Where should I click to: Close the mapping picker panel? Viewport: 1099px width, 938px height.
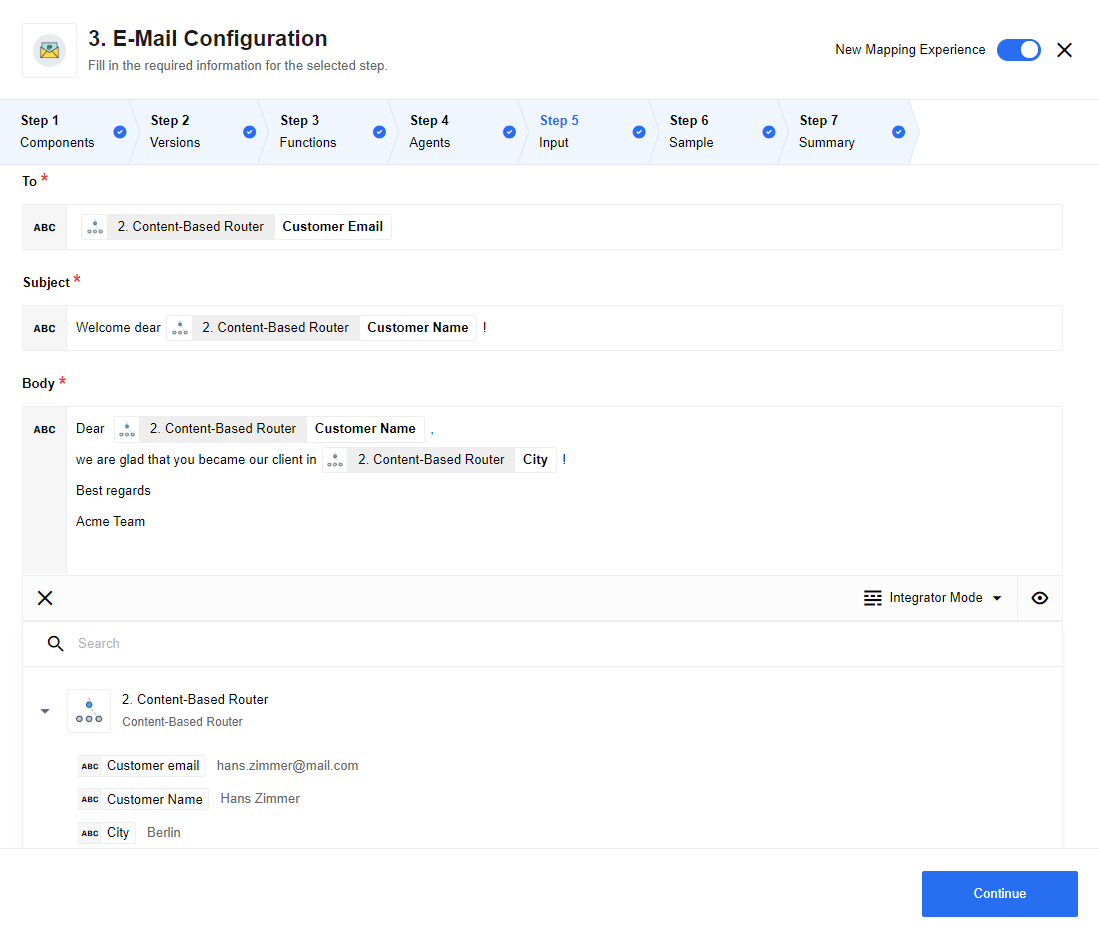coord(45,598)
